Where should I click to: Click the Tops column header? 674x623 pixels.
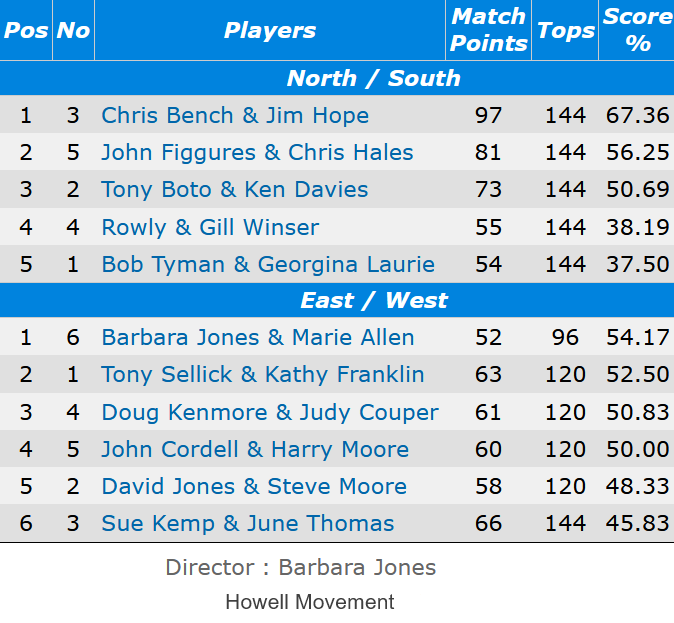point(565,30)
